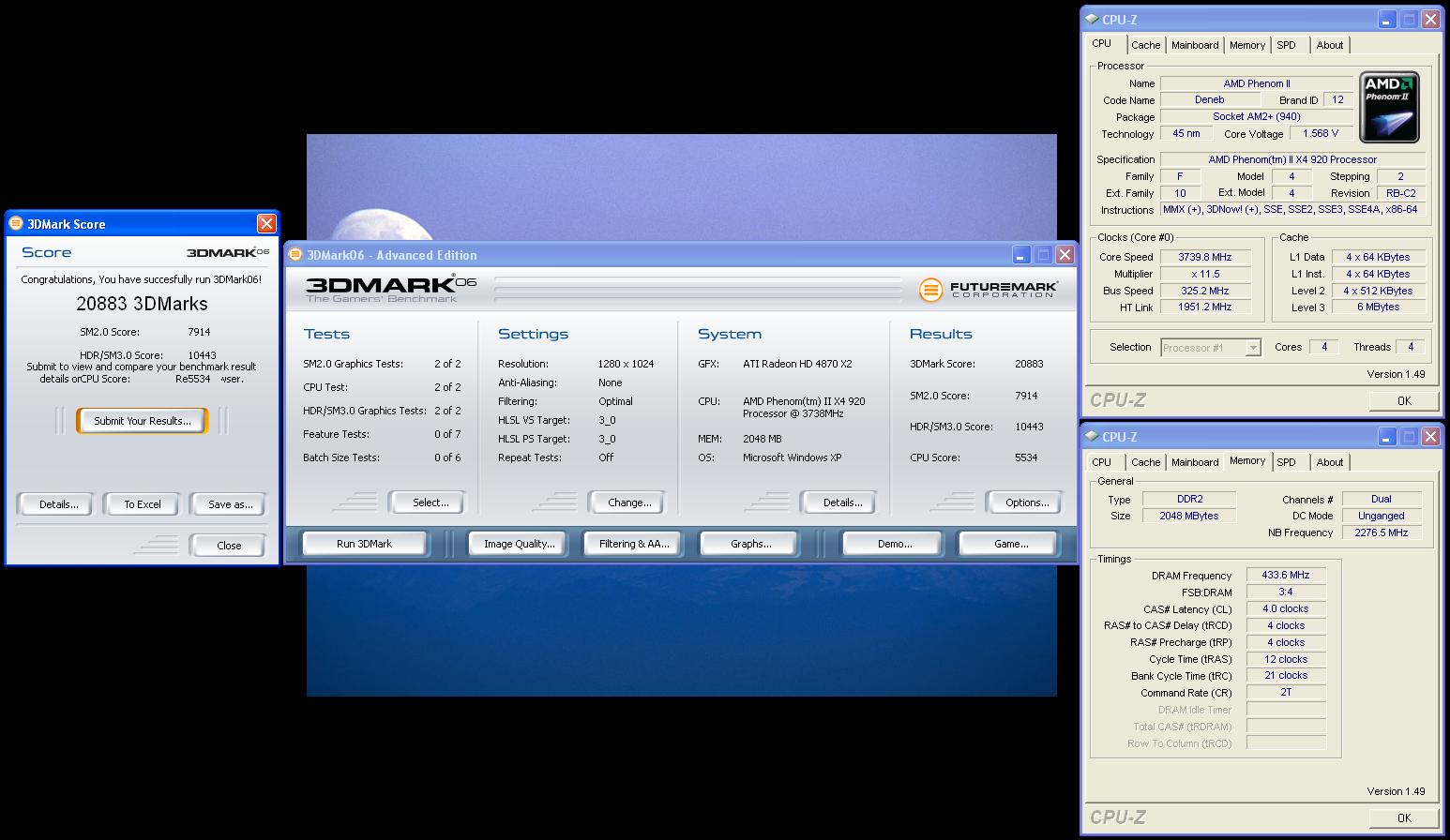Minimize the top CPU-Z window
The width and height of the screenshot is (1450, 840).
pos(1387,19)
